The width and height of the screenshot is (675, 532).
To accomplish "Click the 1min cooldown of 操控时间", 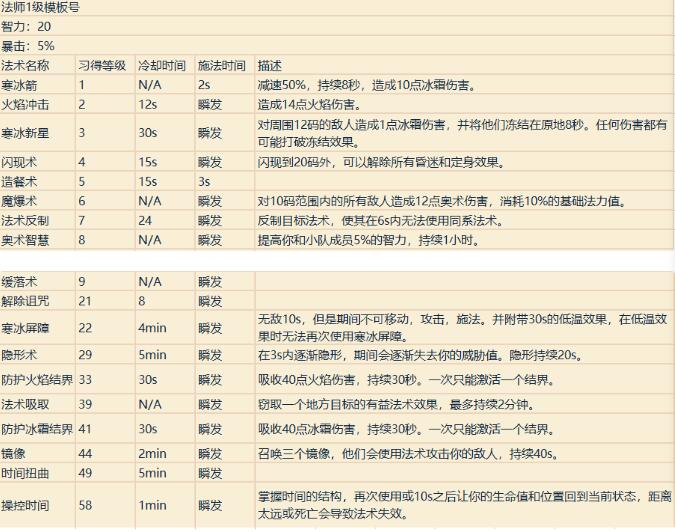I will click(x=152, y=505).
